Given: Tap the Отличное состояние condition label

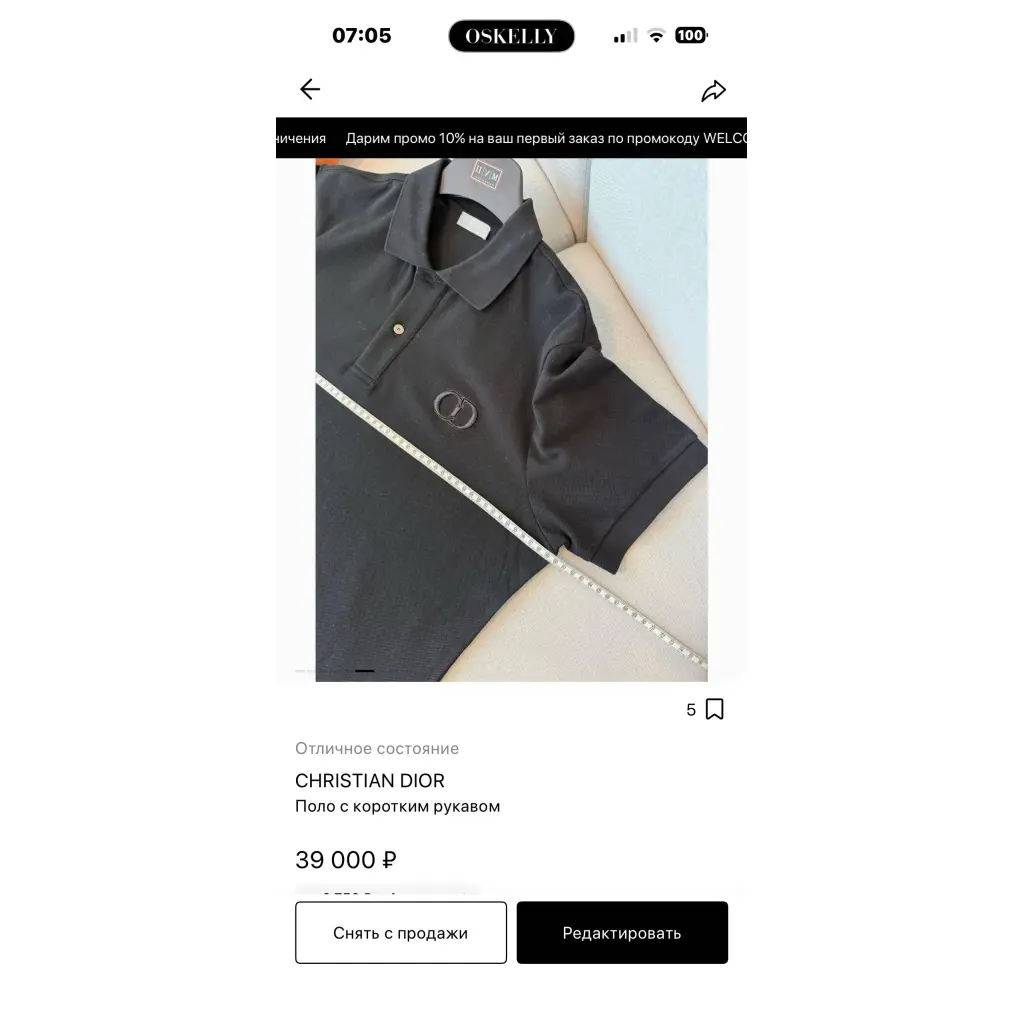Looking at the screenshot, I should coord(377,748).
